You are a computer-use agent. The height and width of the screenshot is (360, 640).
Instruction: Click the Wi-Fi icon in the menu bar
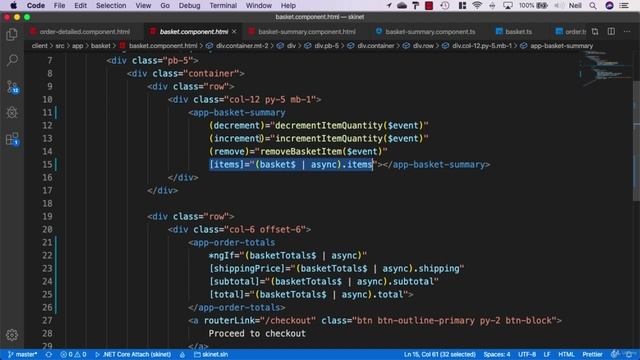point(477,5)
